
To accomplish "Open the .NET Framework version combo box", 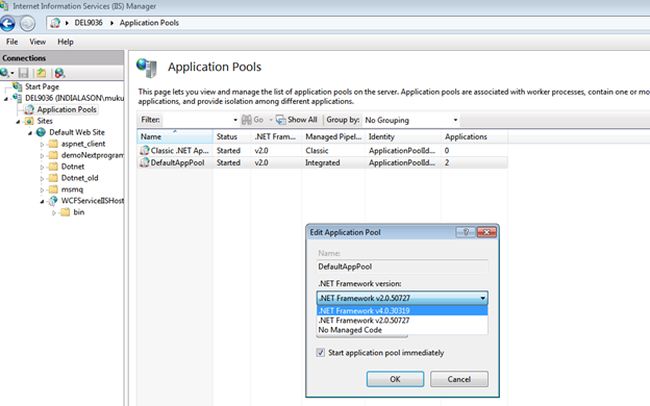I will (x=402, y=298).
